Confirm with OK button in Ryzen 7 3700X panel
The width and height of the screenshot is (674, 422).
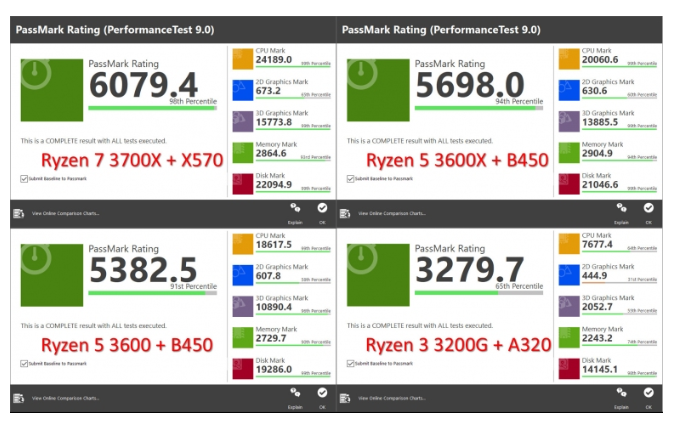pos(322,208)
